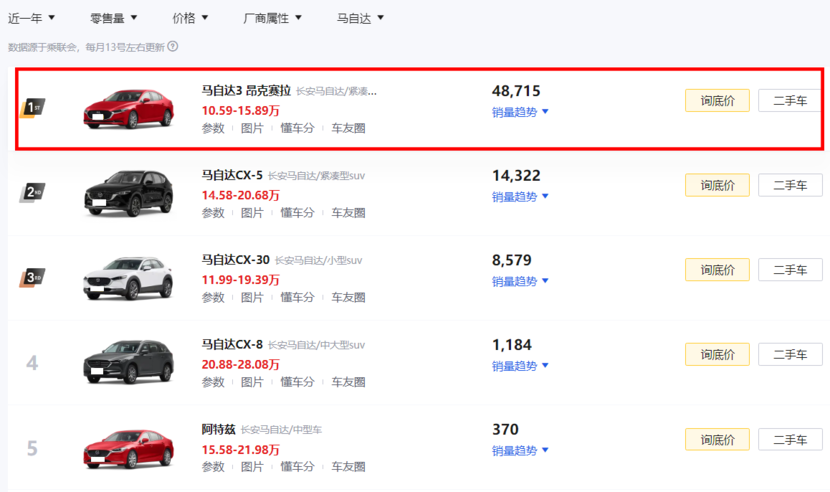
Task: Click 询底价 for 马自达CX-30
Action: [717, 270]
